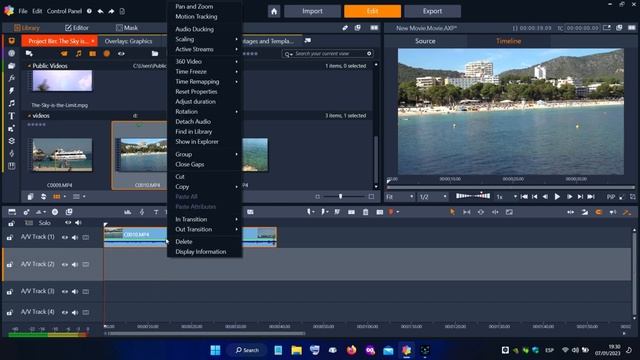Click the Export button
Viewport: 640px width, 360px height.
point(432,11)
